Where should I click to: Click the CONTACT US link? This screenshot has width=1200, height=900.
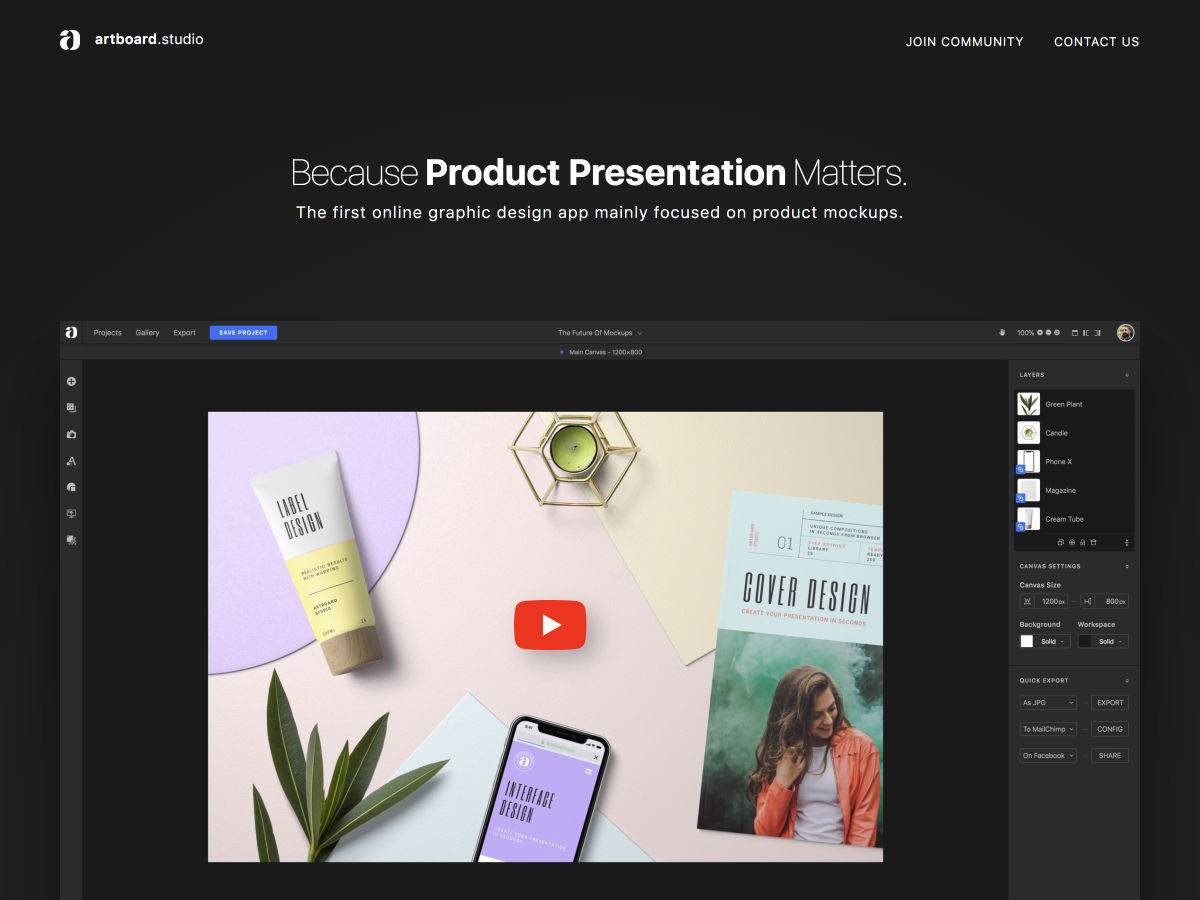[1096, 41]
